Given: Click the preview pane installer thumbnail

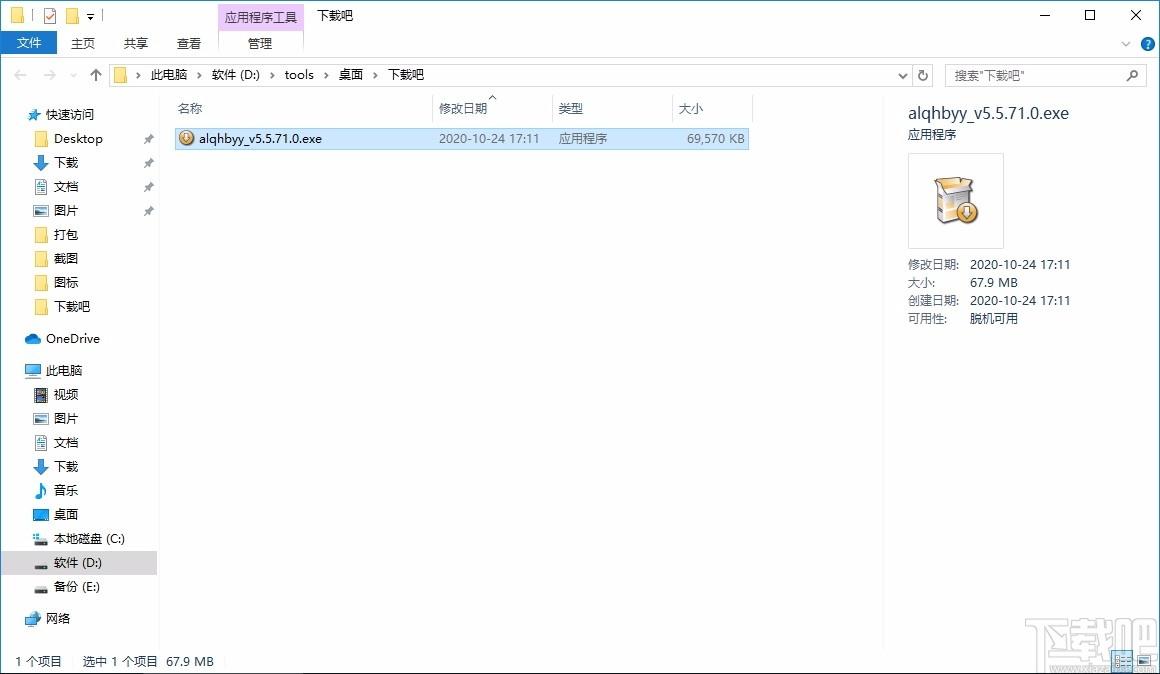Looking at the screenshot, I should tap(956, 200).
